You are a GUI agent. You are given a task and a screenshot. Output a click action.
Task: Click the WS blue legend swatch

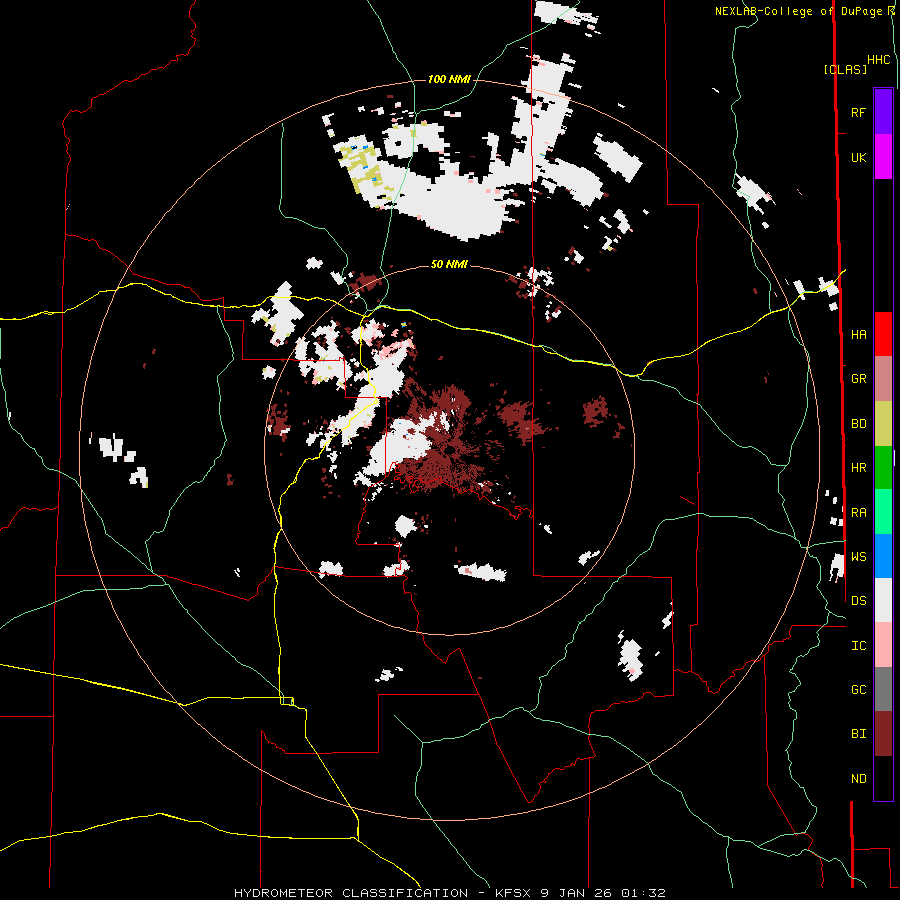pos(883,556)
